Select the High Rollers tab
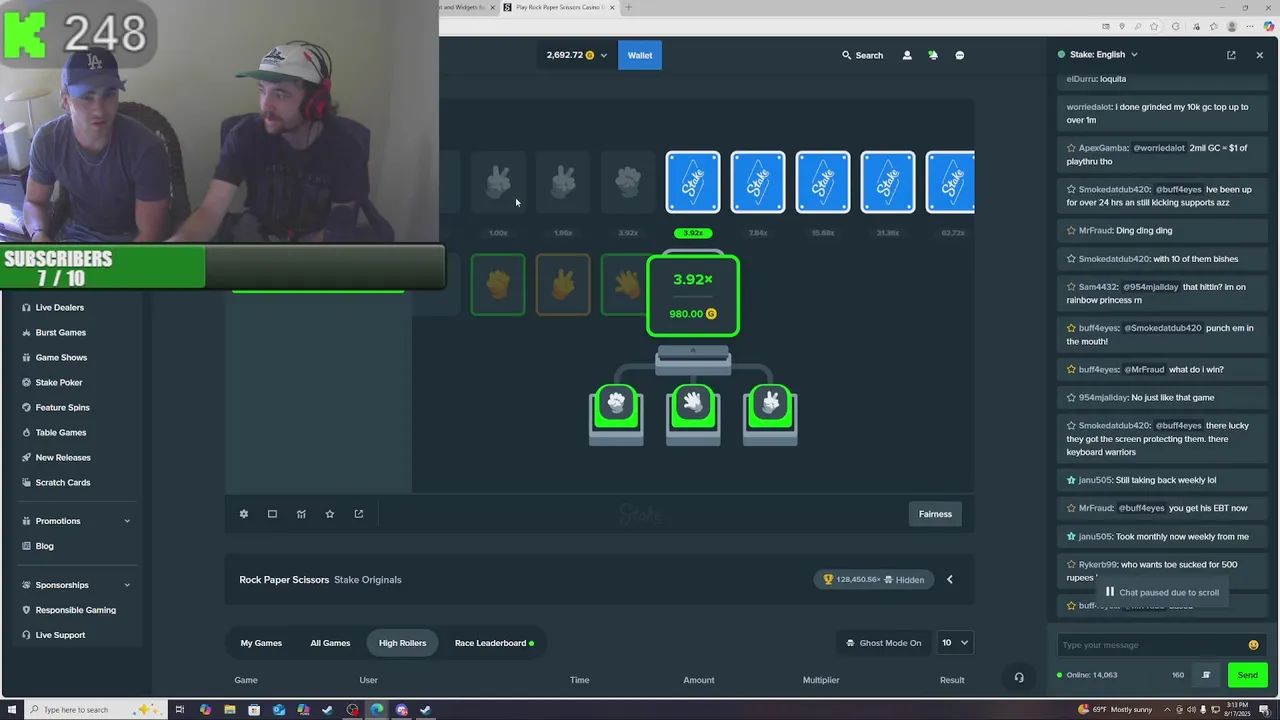The image size is (1280, 720). [x=402, y=643]
